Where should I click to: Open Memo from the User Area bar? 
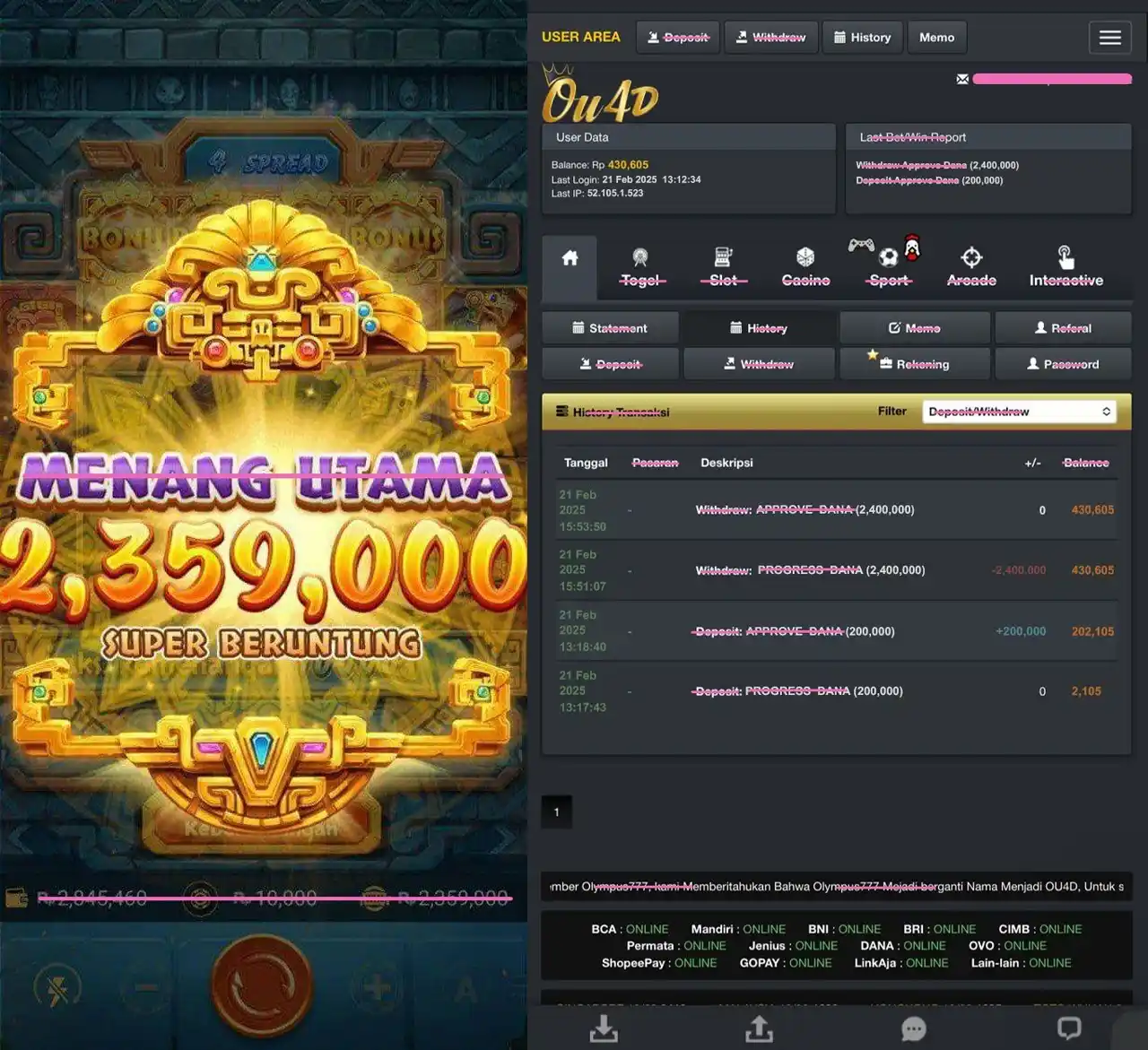(936, 37)
